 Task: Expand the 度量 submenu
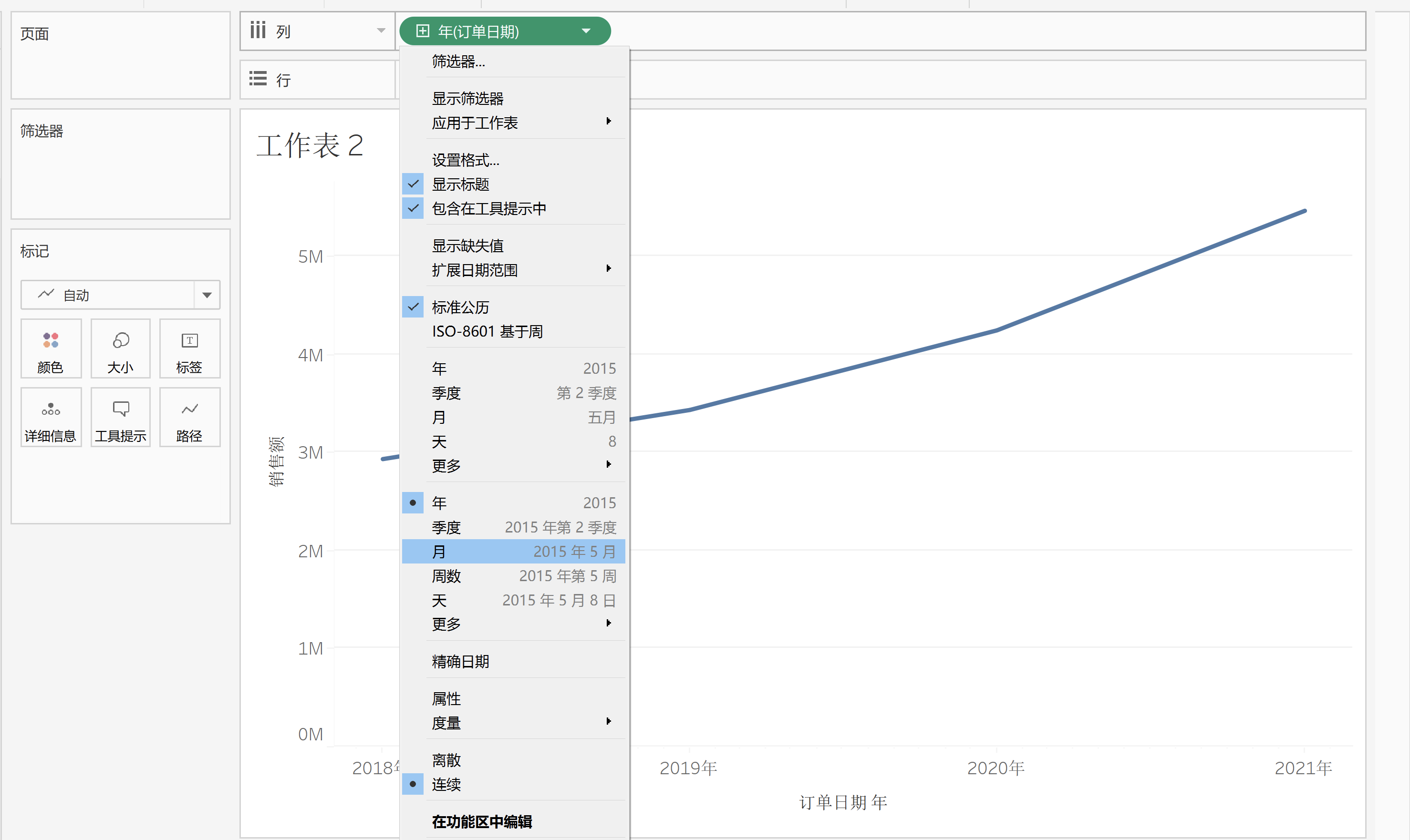click(514, 723)
